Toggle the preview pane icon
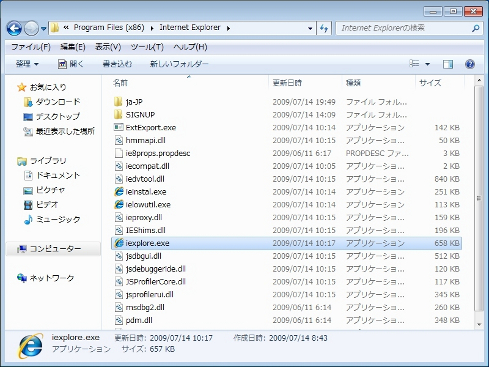The image size is (489, 367). click(448, 64)
